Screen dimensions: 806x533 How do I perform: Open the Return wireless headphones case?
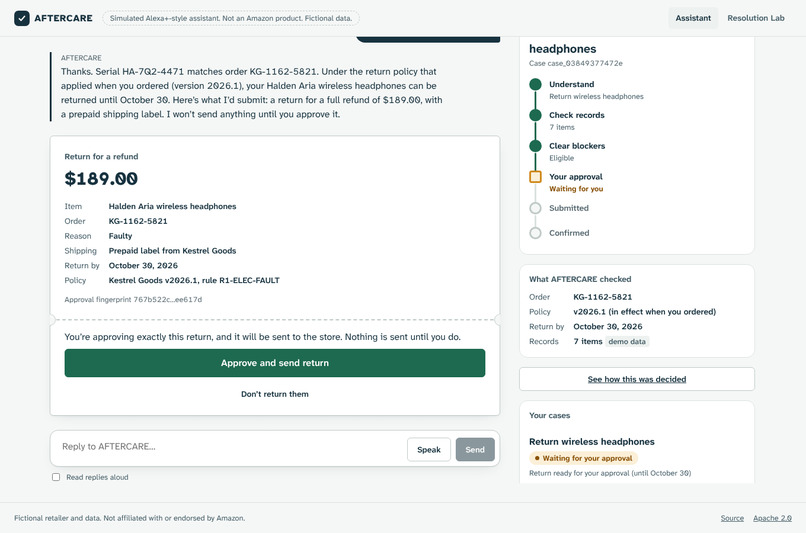[592, 442]
